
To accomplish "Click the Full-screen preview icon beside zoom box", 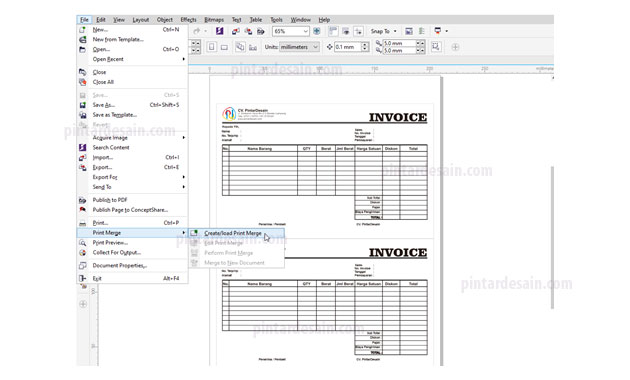I will tap(317, 31).
